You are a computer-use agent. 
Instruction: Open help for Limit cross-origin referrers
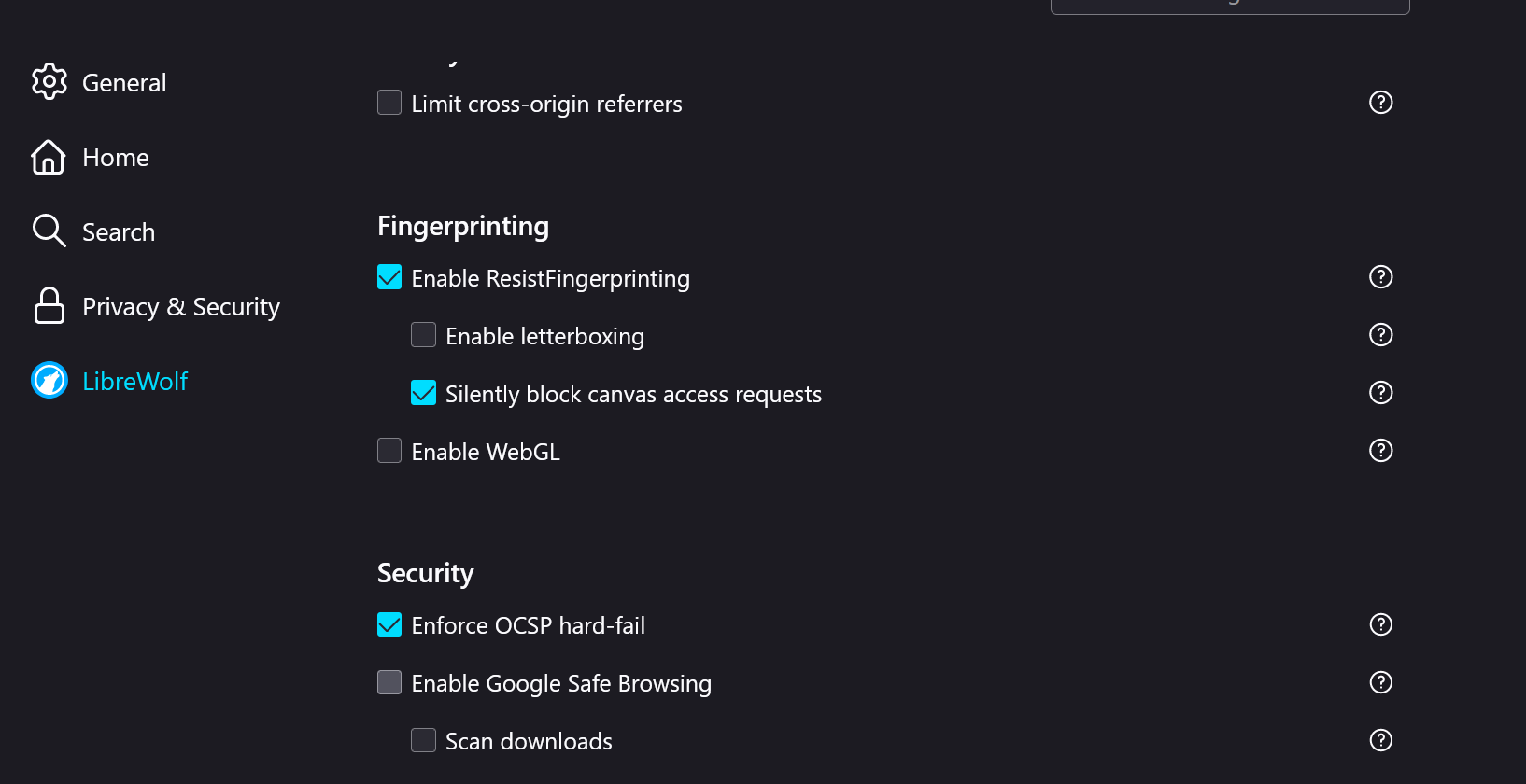tap(1380, 103)
